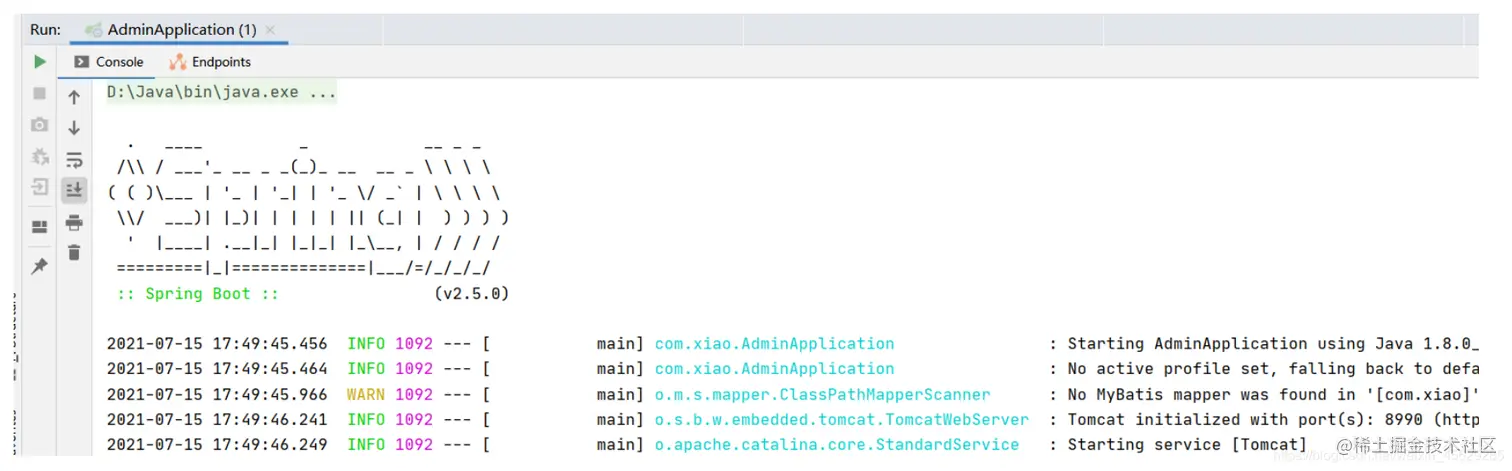This screenshot has width=1512, height=471.
Task: Click the first com.xiao.AdminApplication logger name
Action: (775, 344)
